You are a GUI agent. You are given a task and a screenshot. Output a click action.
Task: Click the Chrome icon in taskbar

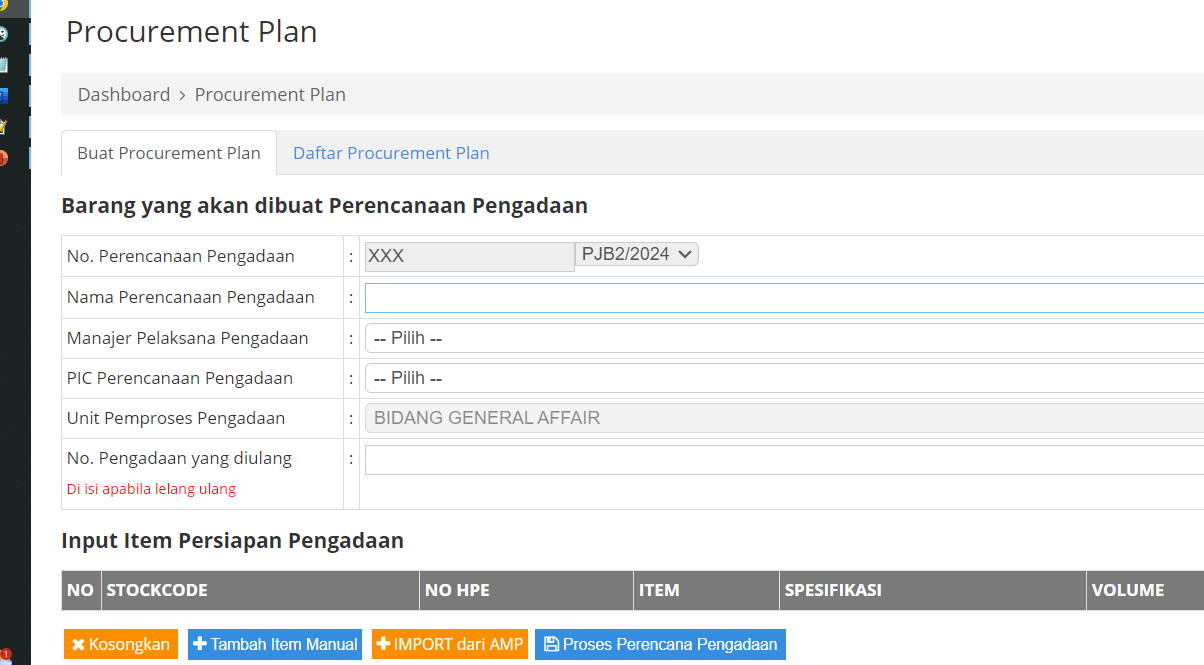tap(4, 5)
